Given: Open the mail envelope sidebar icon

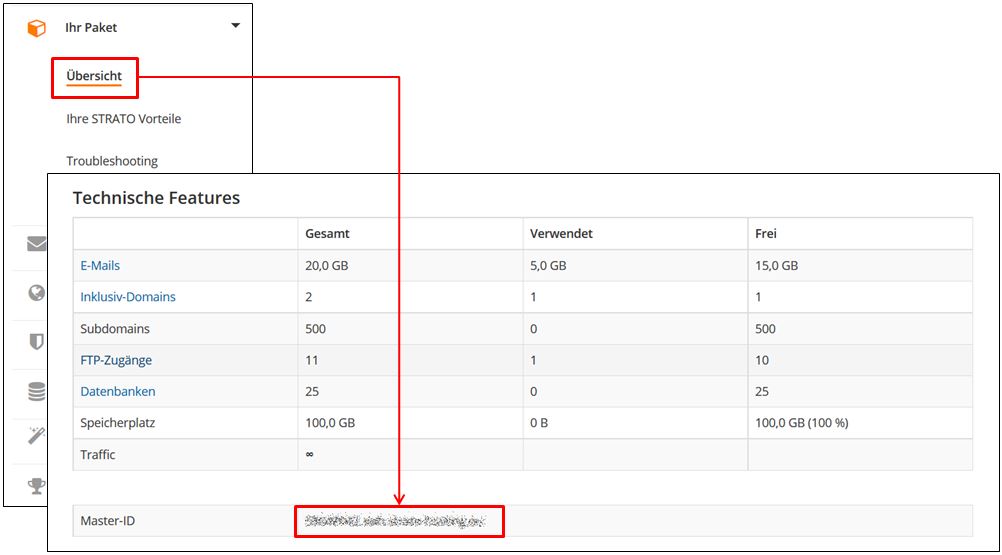Looking at the screenshot, I should pos(36,244).
